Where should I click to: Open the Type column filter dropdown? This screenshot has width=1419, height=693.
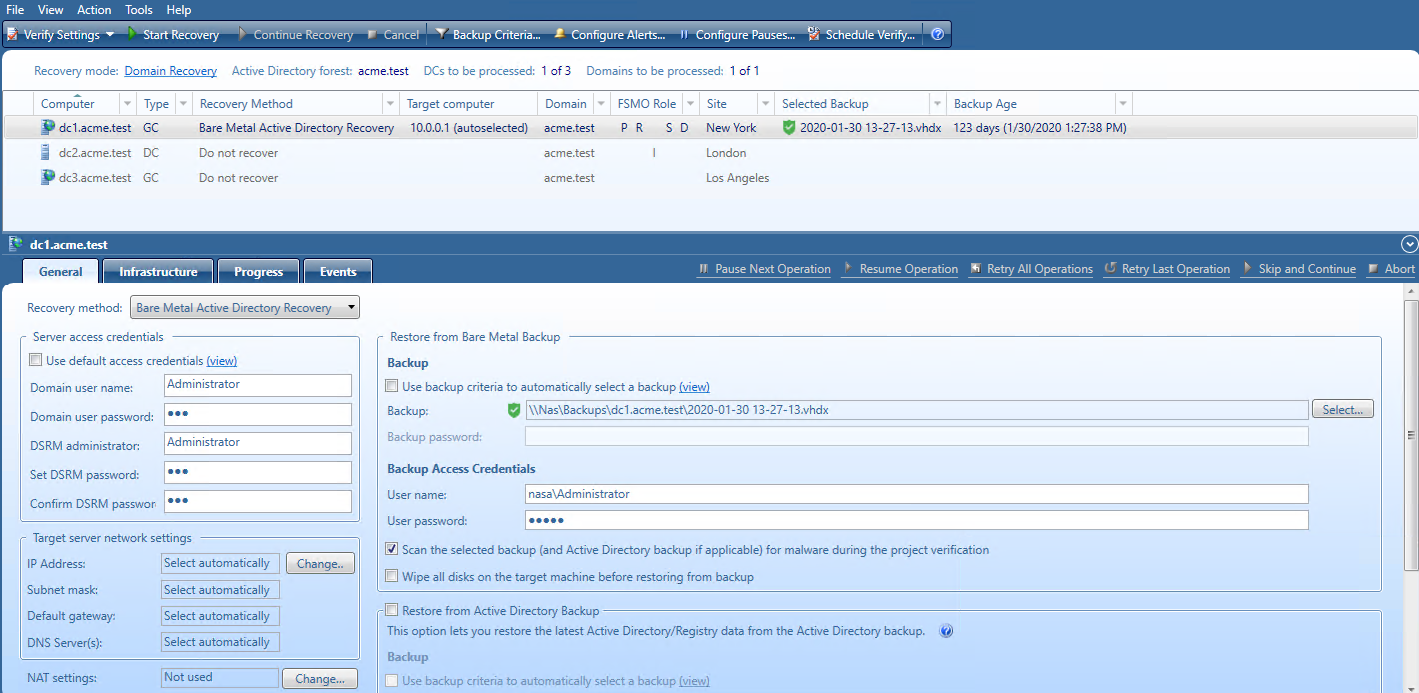[183, 104]
